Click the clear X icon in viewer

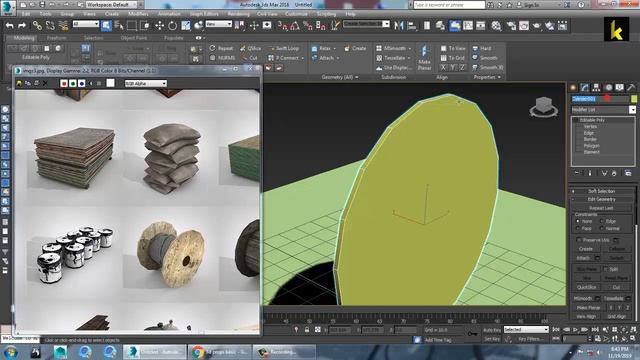click(45, 83)
